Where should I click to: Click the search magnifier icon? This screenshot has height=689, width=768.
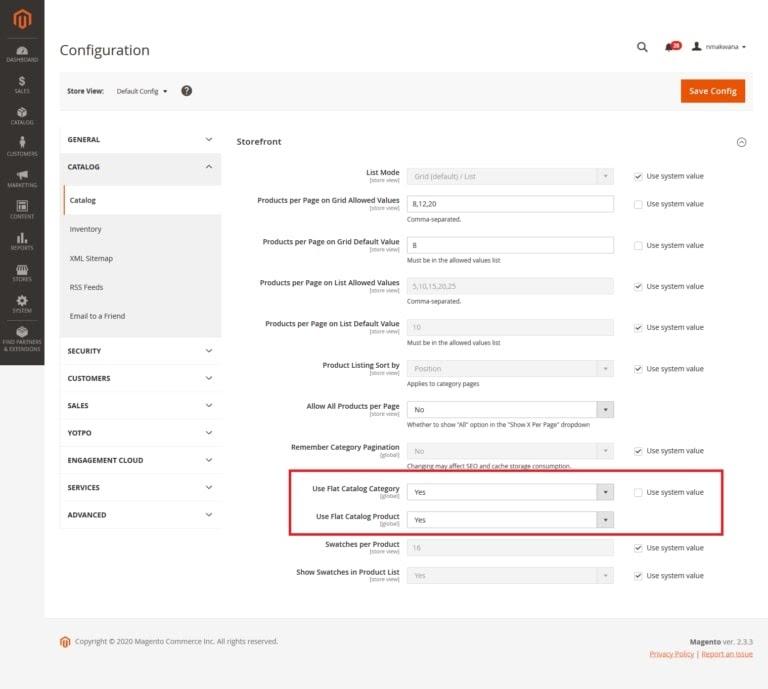coord(642,47)
